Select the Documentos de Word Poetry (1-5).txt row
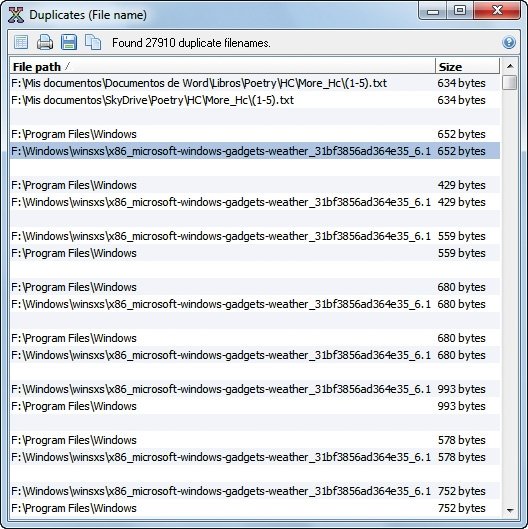The width and height of the screenshot is (528, 529). [255, 83]
